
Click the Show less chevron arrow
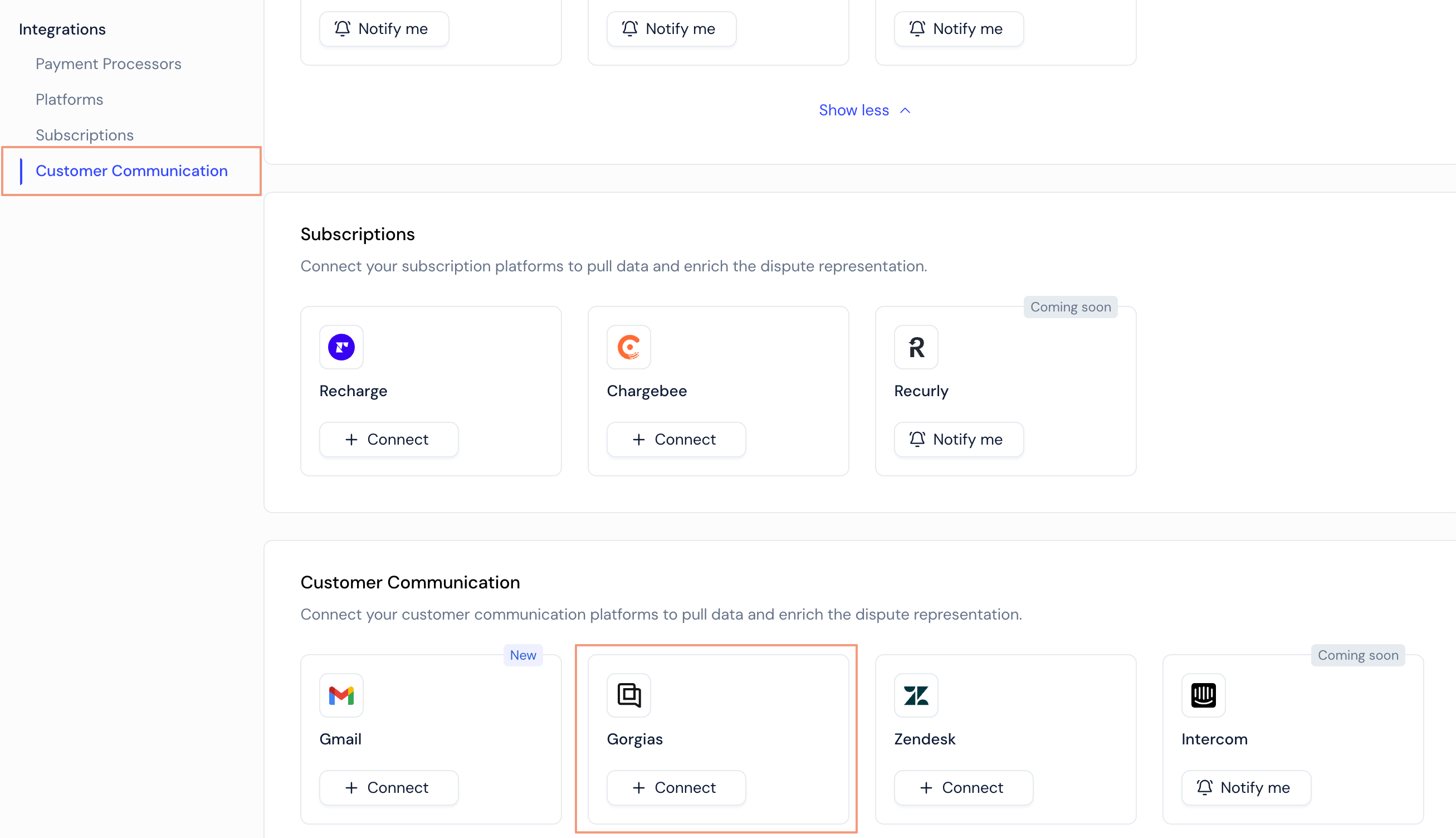(905, 110)
